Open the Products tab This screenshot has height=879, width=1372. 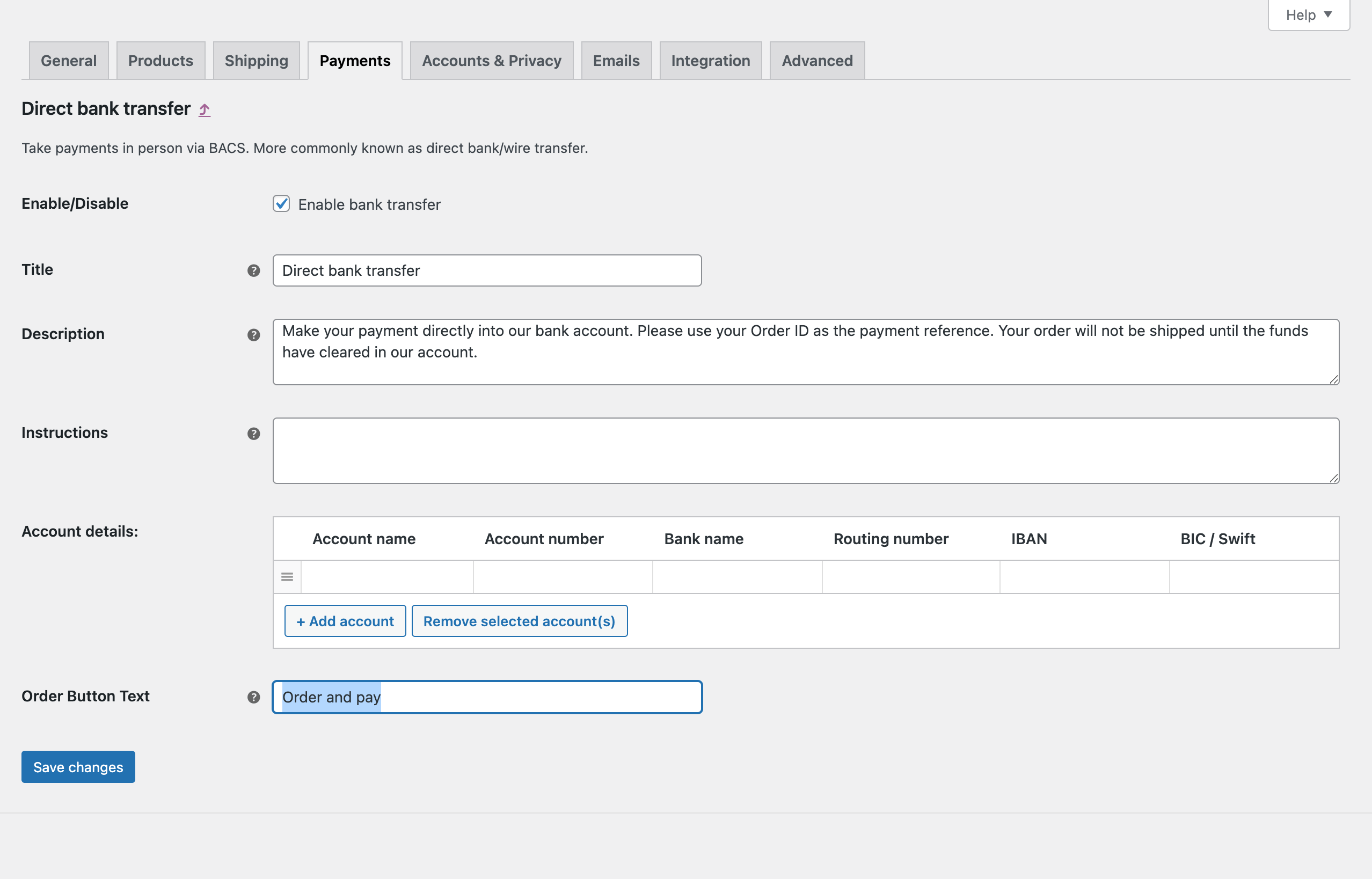[x=160, y=61]
